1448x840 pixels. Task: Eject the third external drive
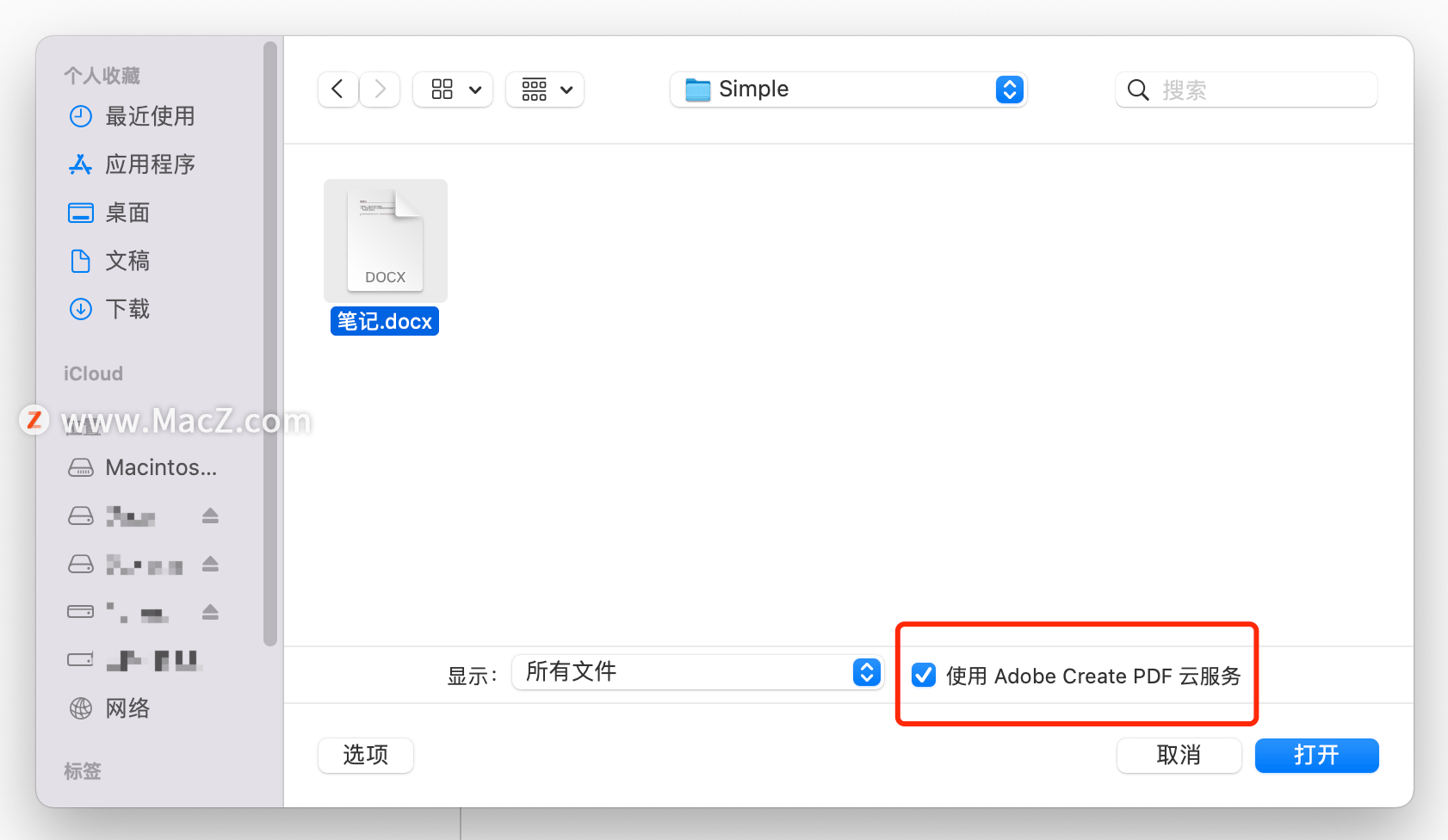210,612
